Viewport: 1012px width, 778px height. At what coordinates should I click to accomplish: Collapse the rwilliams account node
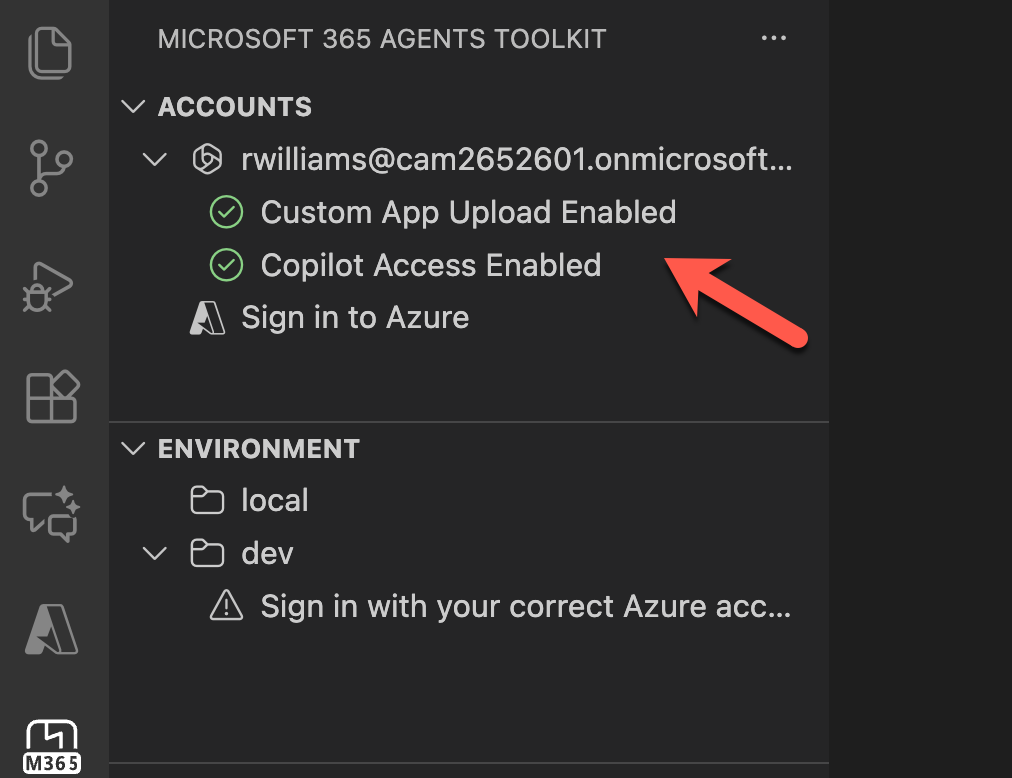(x=155, y=160)
